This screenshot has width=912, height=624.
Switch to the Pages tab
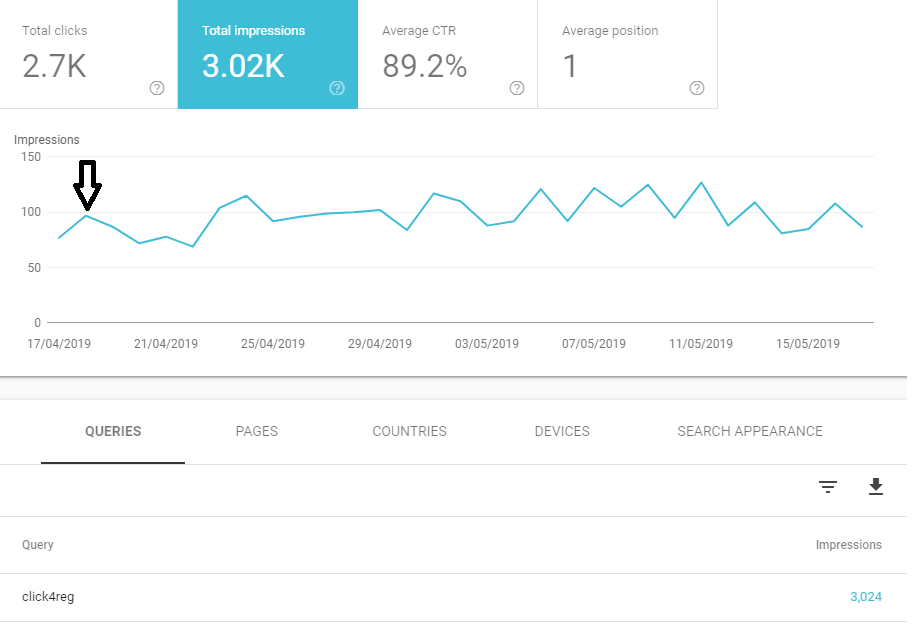(256, 432)
